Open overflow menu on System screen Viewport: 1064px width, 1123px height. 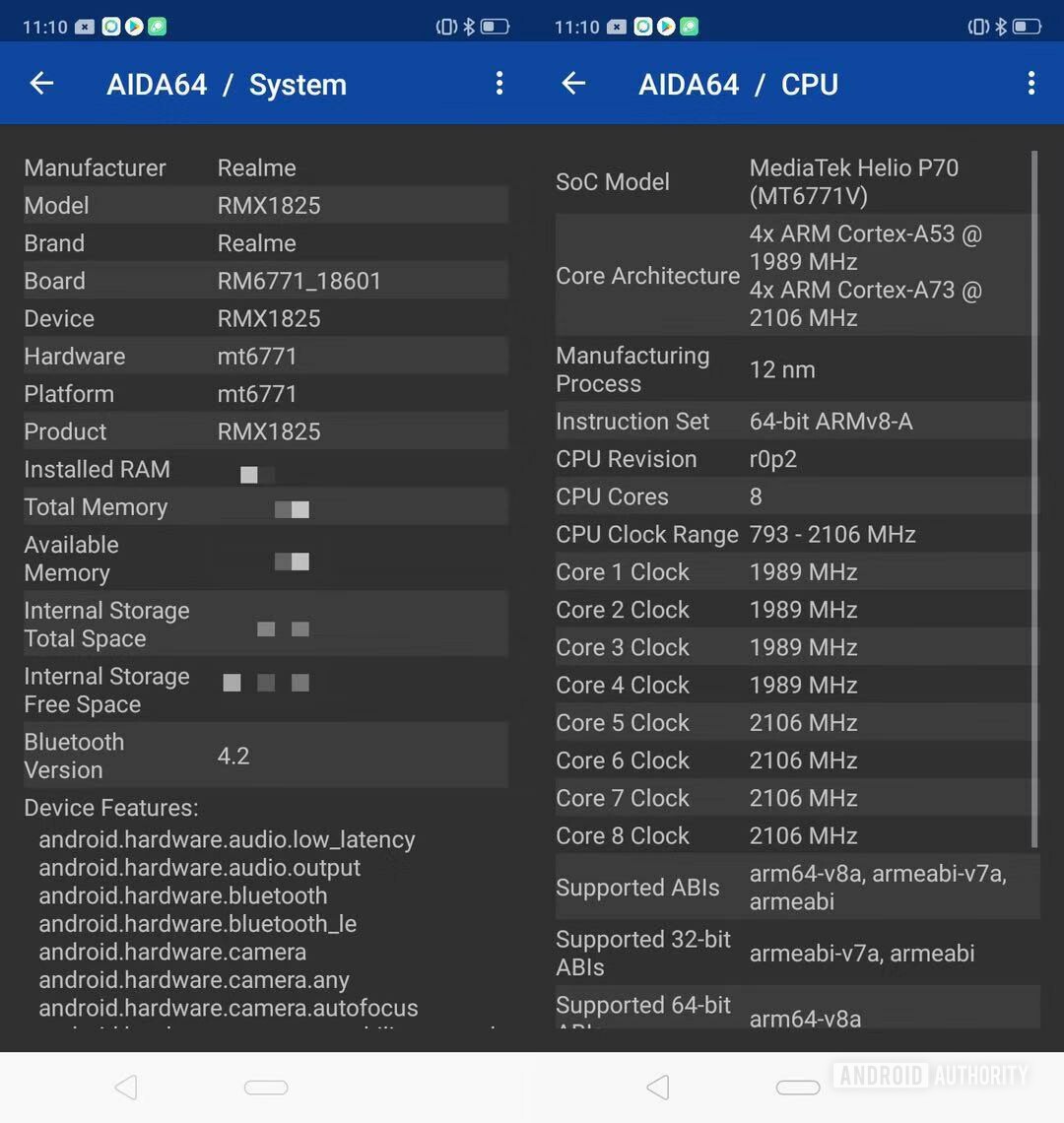[499, 84]
